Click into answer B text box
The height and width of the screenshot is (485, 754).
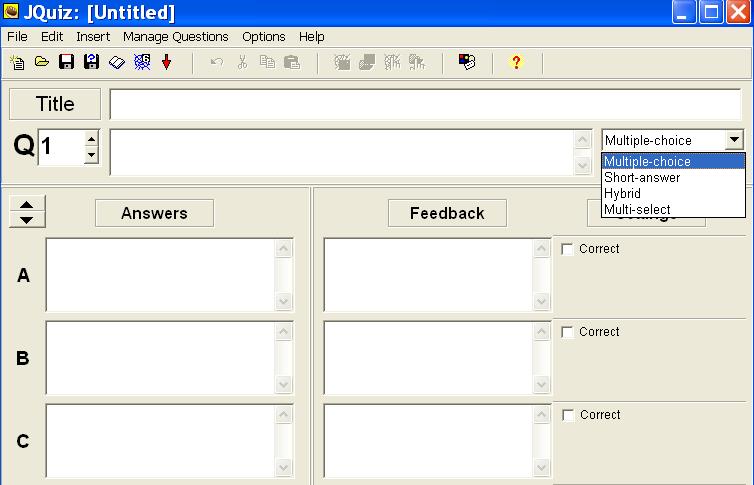(x=161, y=358)
